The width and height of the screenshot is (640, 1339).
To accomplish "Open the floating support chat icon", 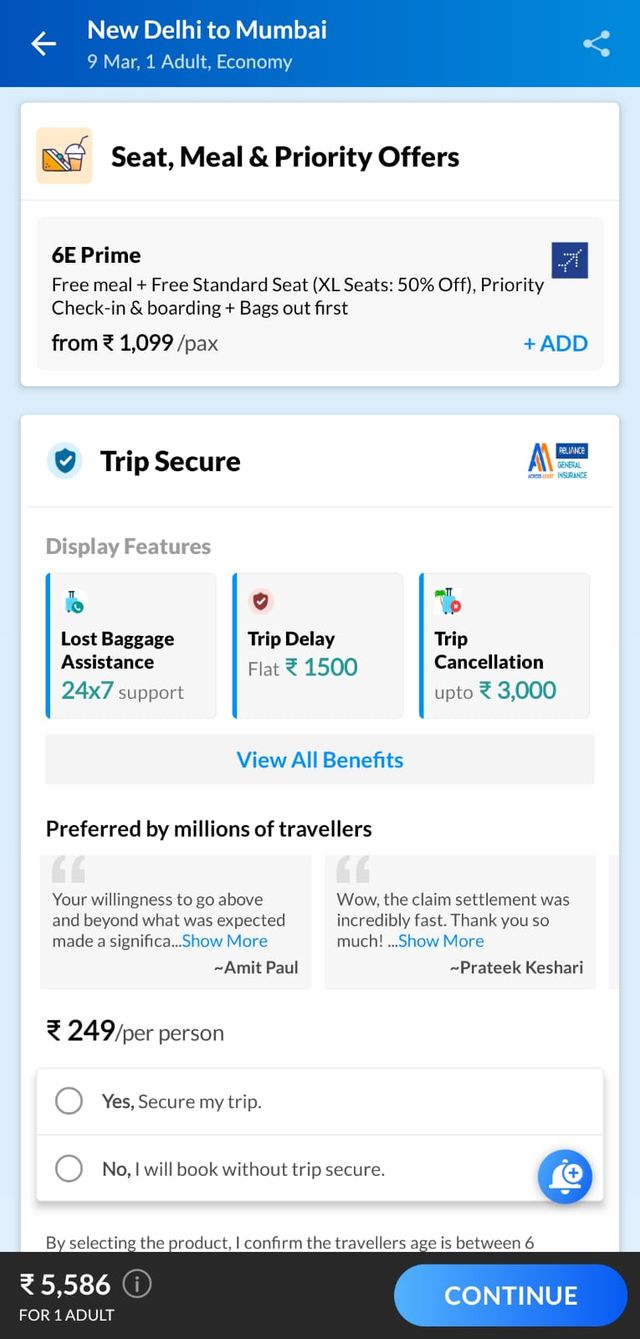I will tap(565, 1175).
